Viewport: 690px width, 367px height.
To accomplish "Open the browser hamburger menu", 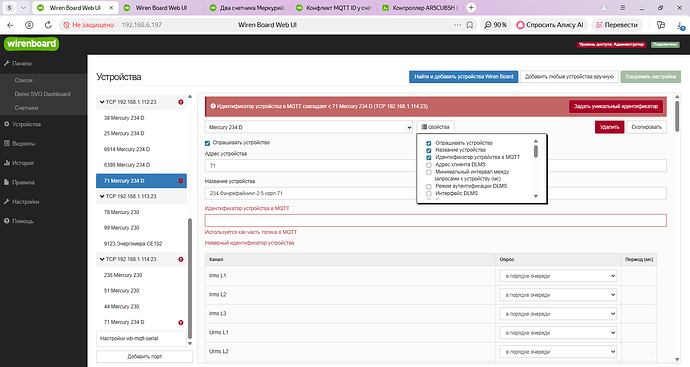I will [x=623, y=7].
